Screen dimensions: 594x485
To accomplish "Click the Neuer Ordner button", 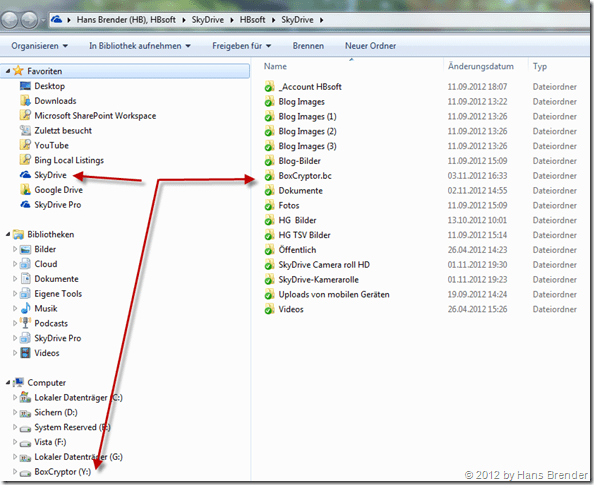I will (x=370, y=46).
